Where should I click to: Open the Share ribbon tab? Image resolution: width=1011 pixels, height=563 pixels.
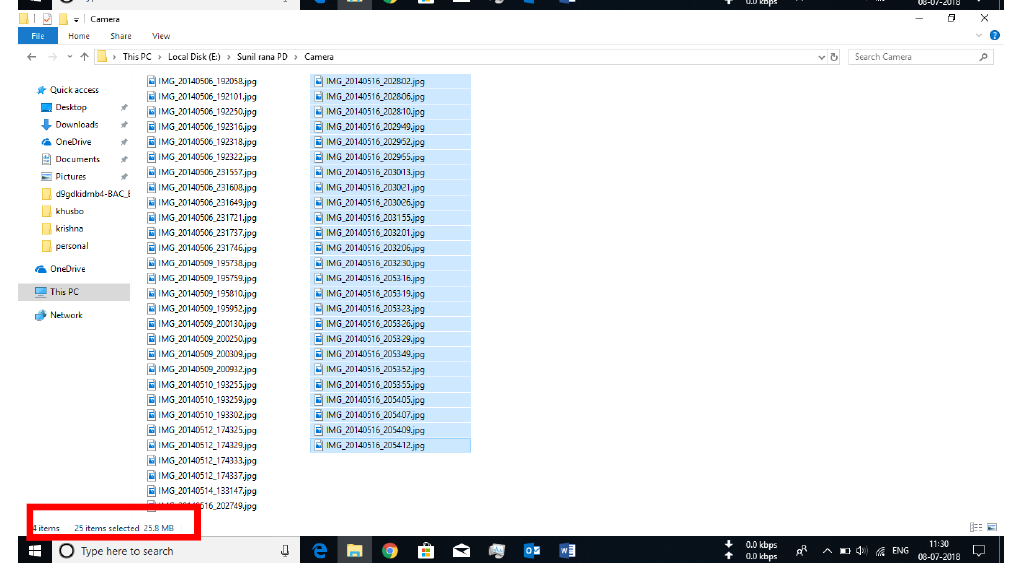click(121, 36)
